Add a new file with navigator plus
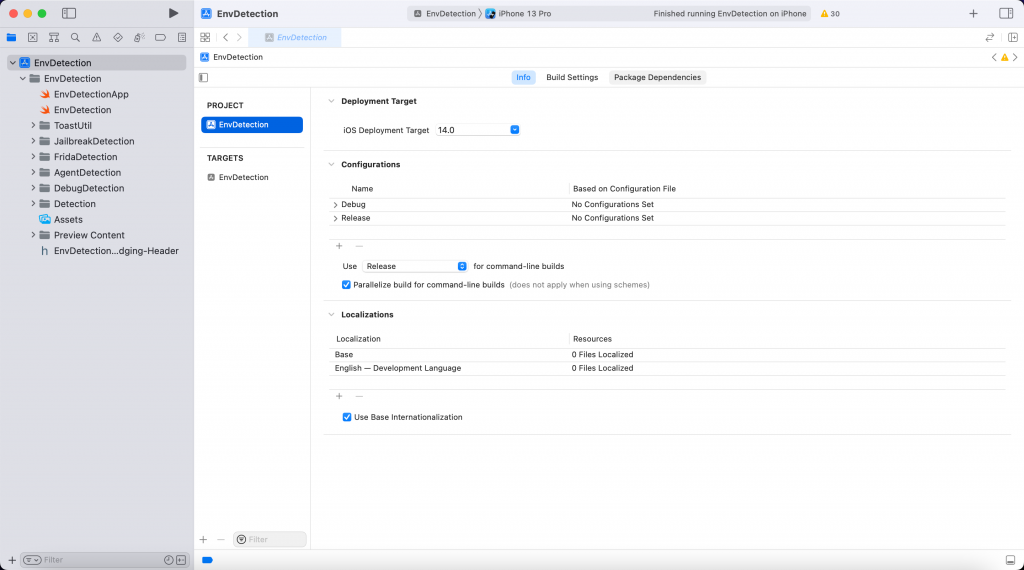The height and width of the screenshot is (570, 1024). [x=12, y=560]
